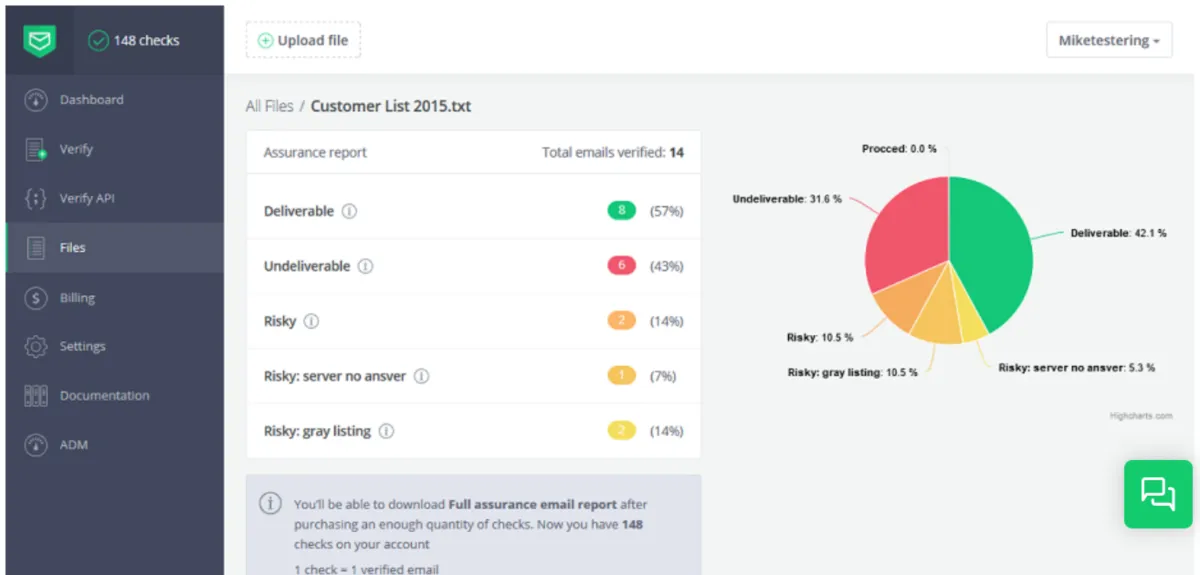Click the 148 checks counter
The height and width of the screenshot is (575, 1200).
pyautogui.click(x=134, y=41)
